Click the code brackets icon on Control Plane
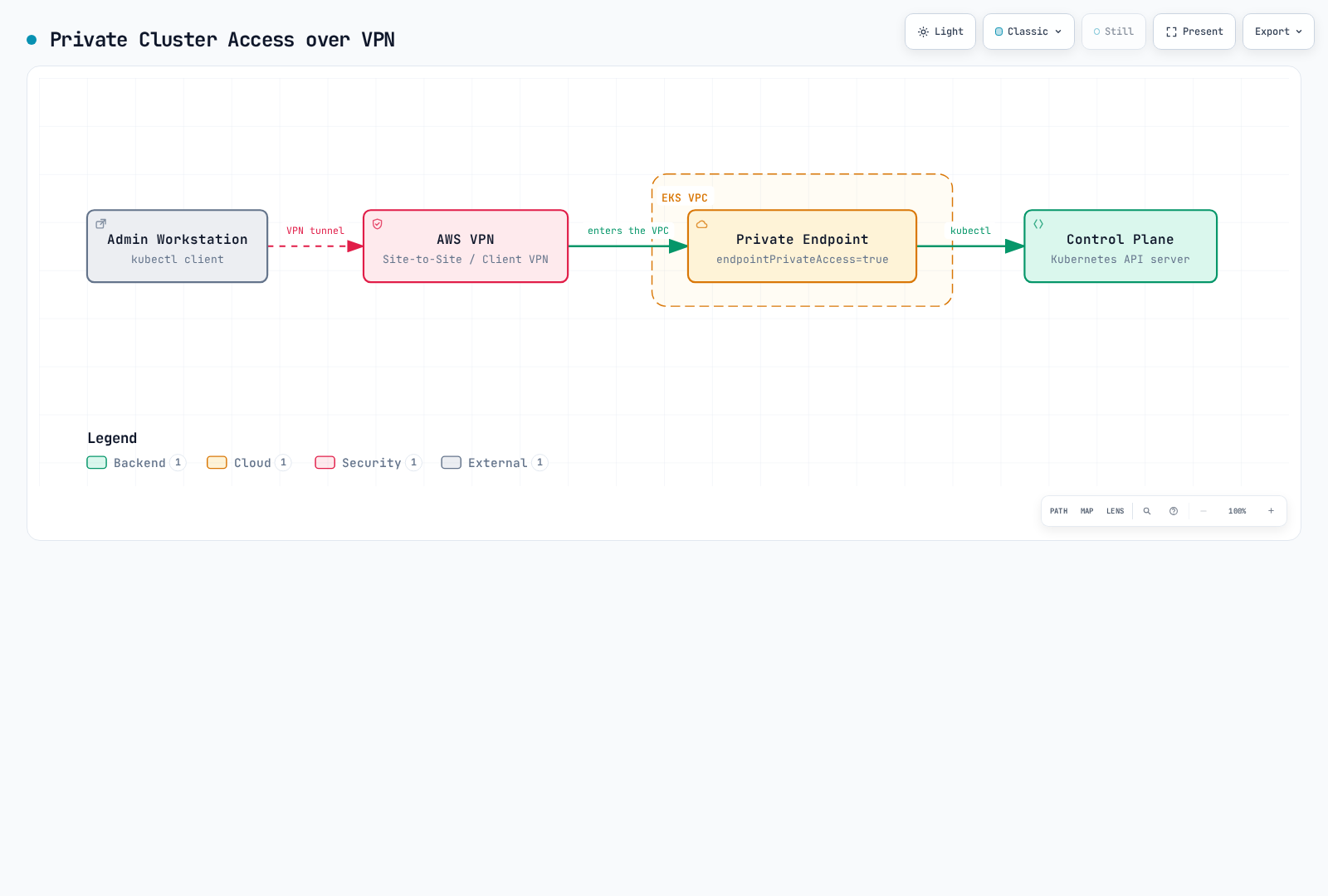Viewport: 1328px width, 896px height. tap(1038, 224)
